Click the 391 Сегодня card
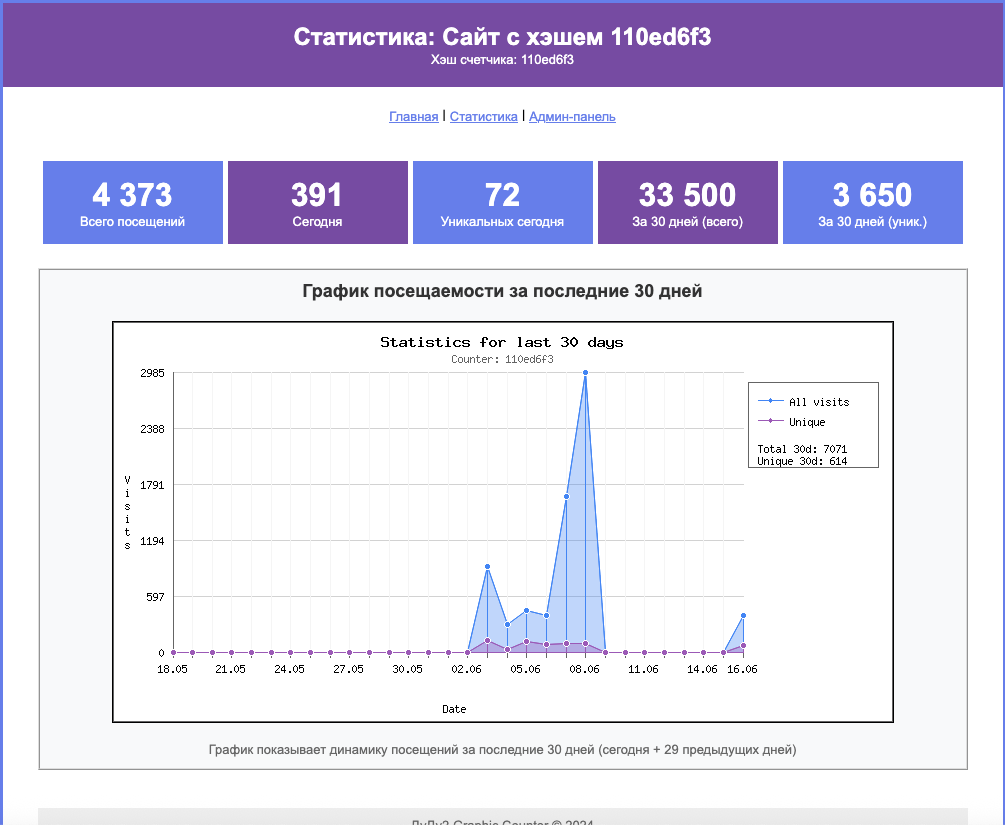The image size is (1005, 825). click(x=318, y=203)
